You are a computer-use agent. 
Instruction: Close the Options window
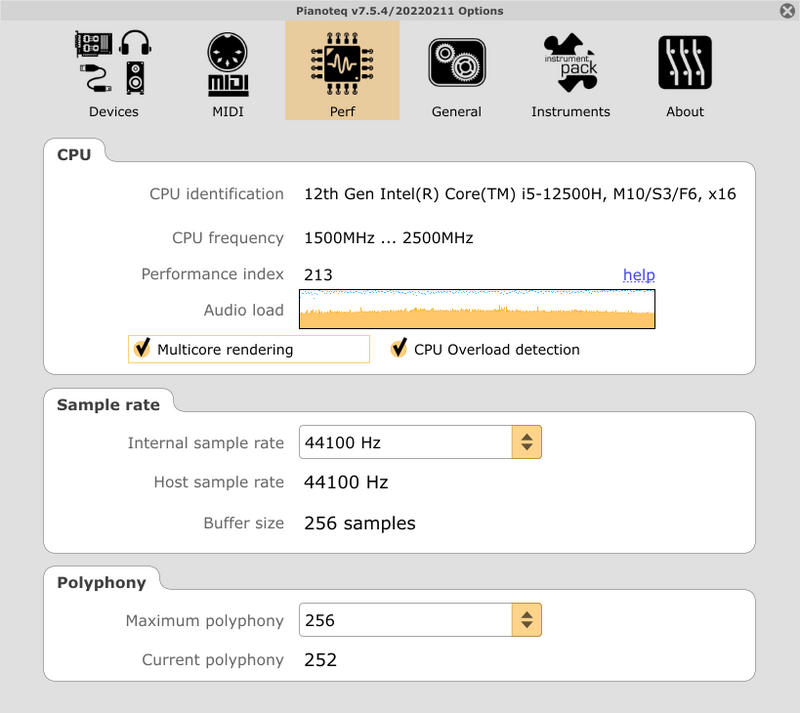[x=787, y=11]
